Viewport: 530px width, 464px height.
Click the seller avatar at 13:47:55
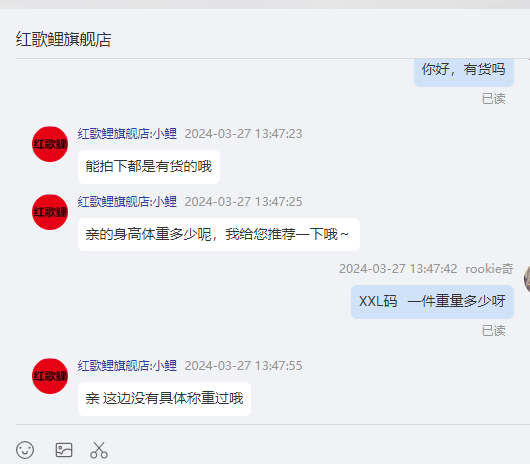point(50,376)
